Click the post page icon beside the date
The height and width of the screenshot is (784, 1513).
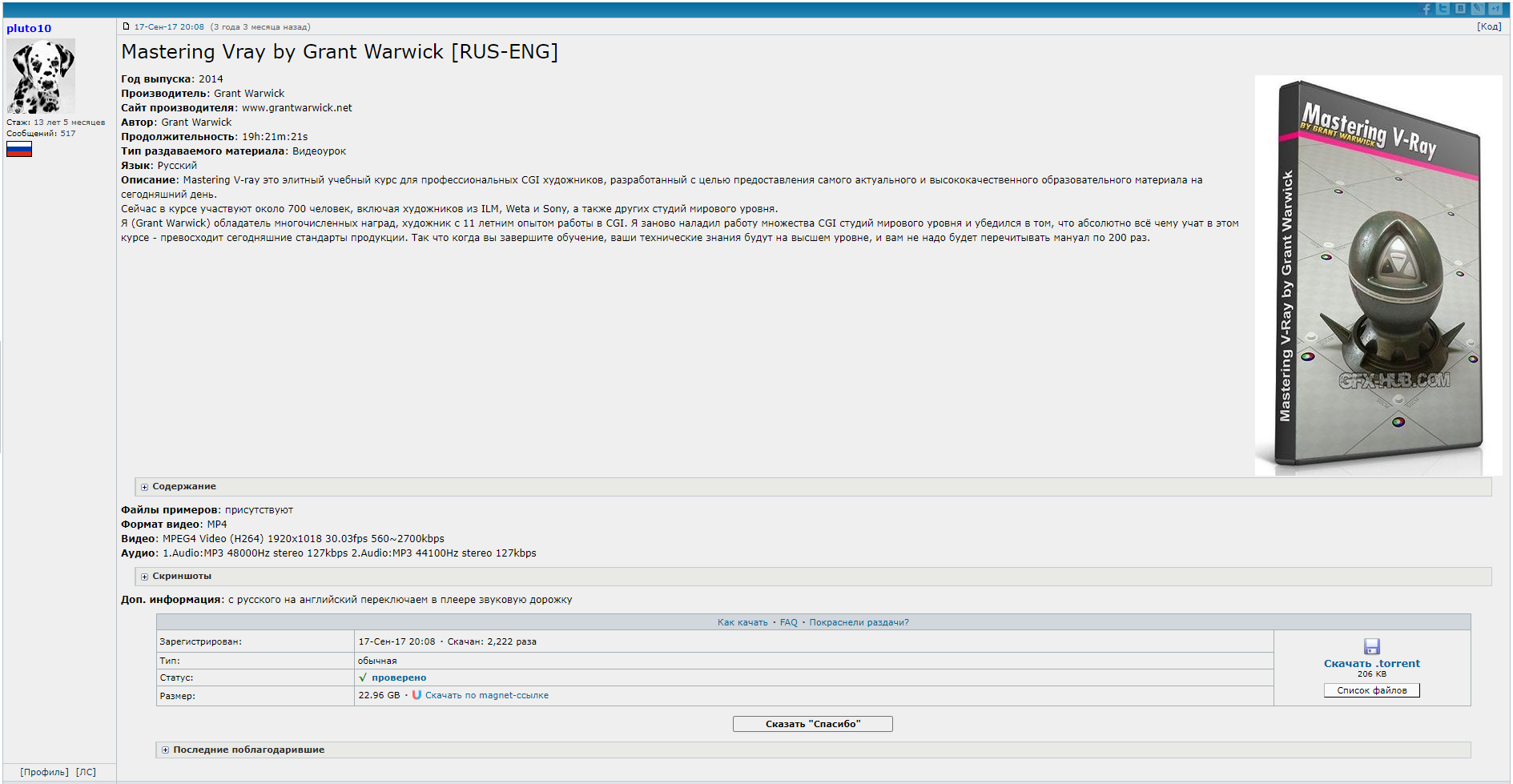coord(126,26)
